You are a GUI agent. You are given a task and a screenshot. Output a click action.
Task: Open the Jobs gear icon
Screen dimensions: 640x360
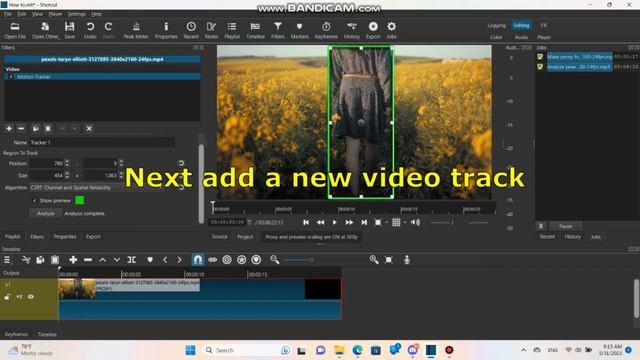click(391, 31)
